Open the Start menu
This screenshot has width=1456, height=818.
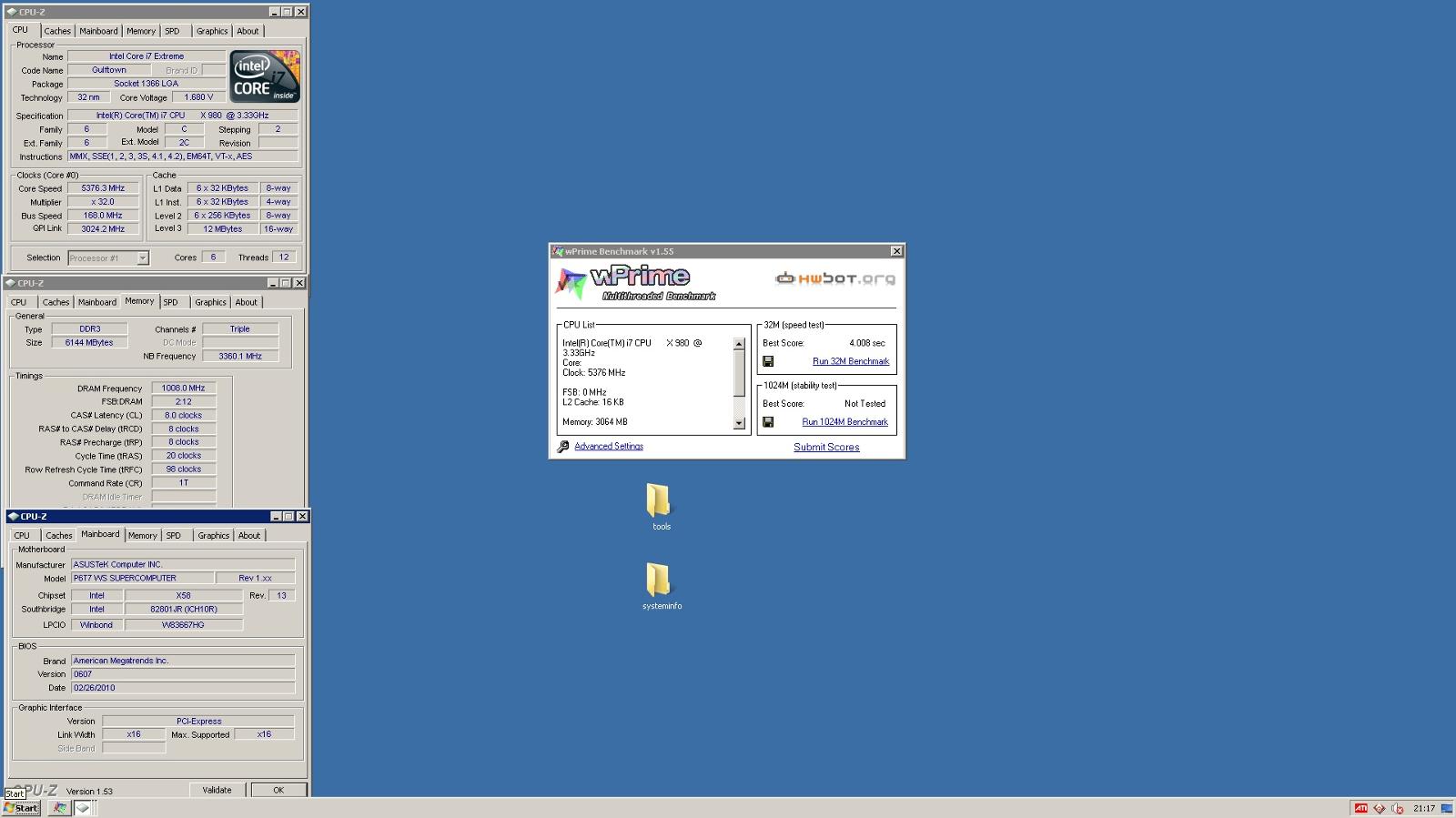click(x=21, y=808)
